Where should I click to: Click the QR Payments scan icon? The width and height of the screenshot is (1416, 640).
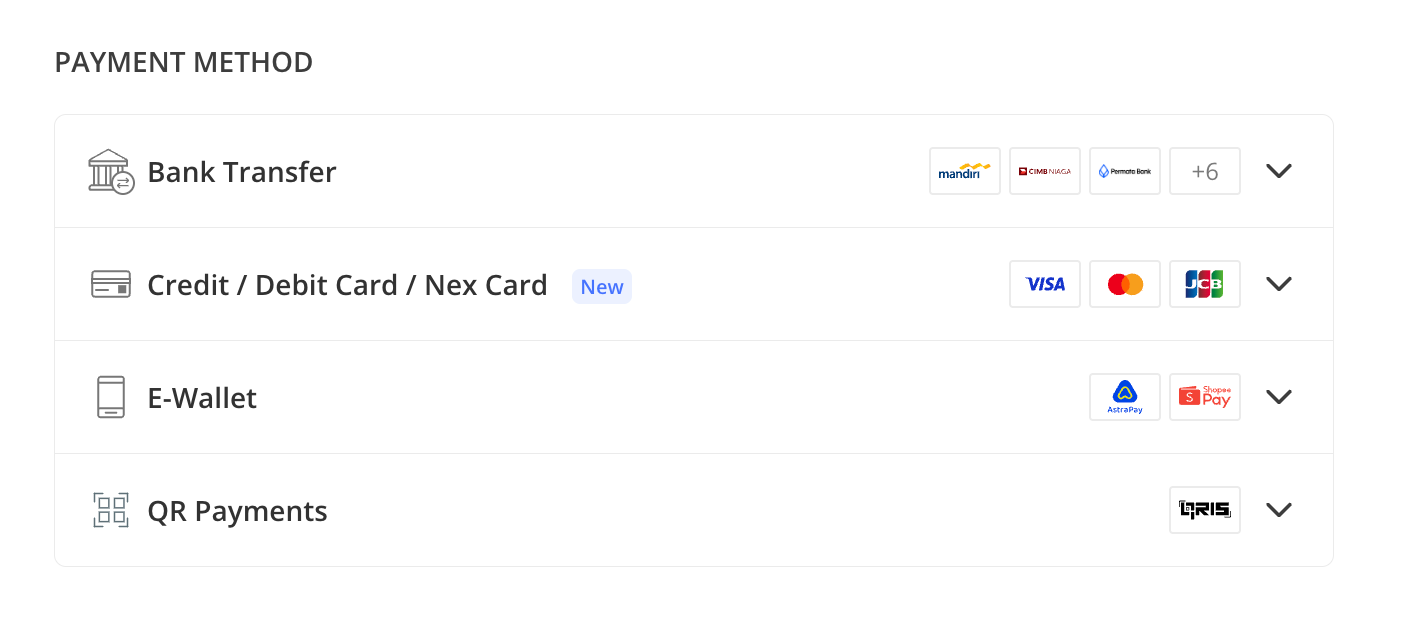(110, 510)
